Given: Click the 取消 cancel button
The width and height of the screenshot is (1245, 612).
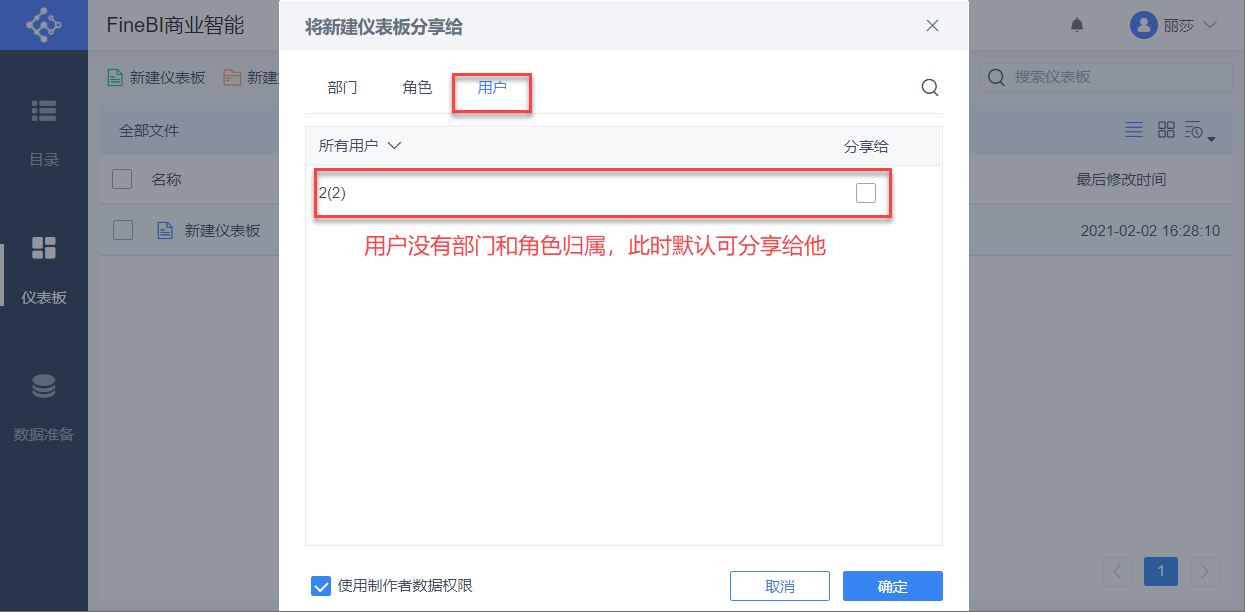Looking at the screenshot, I should click(780, 587).
